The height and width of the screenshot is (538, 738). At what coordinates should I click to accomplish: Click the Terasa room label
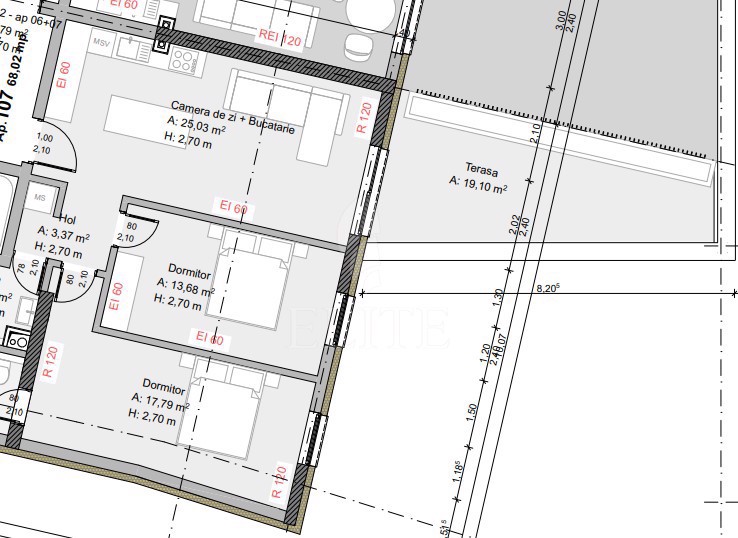point(481,169)
